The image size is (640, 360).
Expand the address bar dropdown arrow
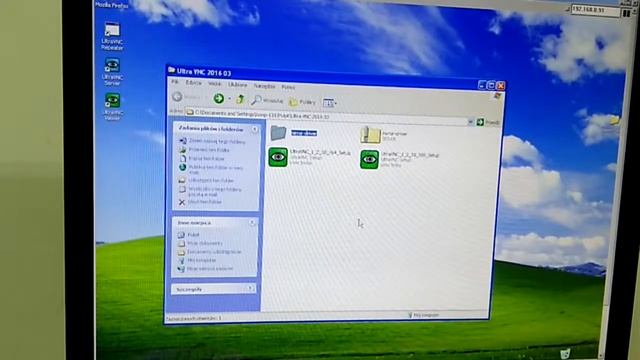coord(471,122)
